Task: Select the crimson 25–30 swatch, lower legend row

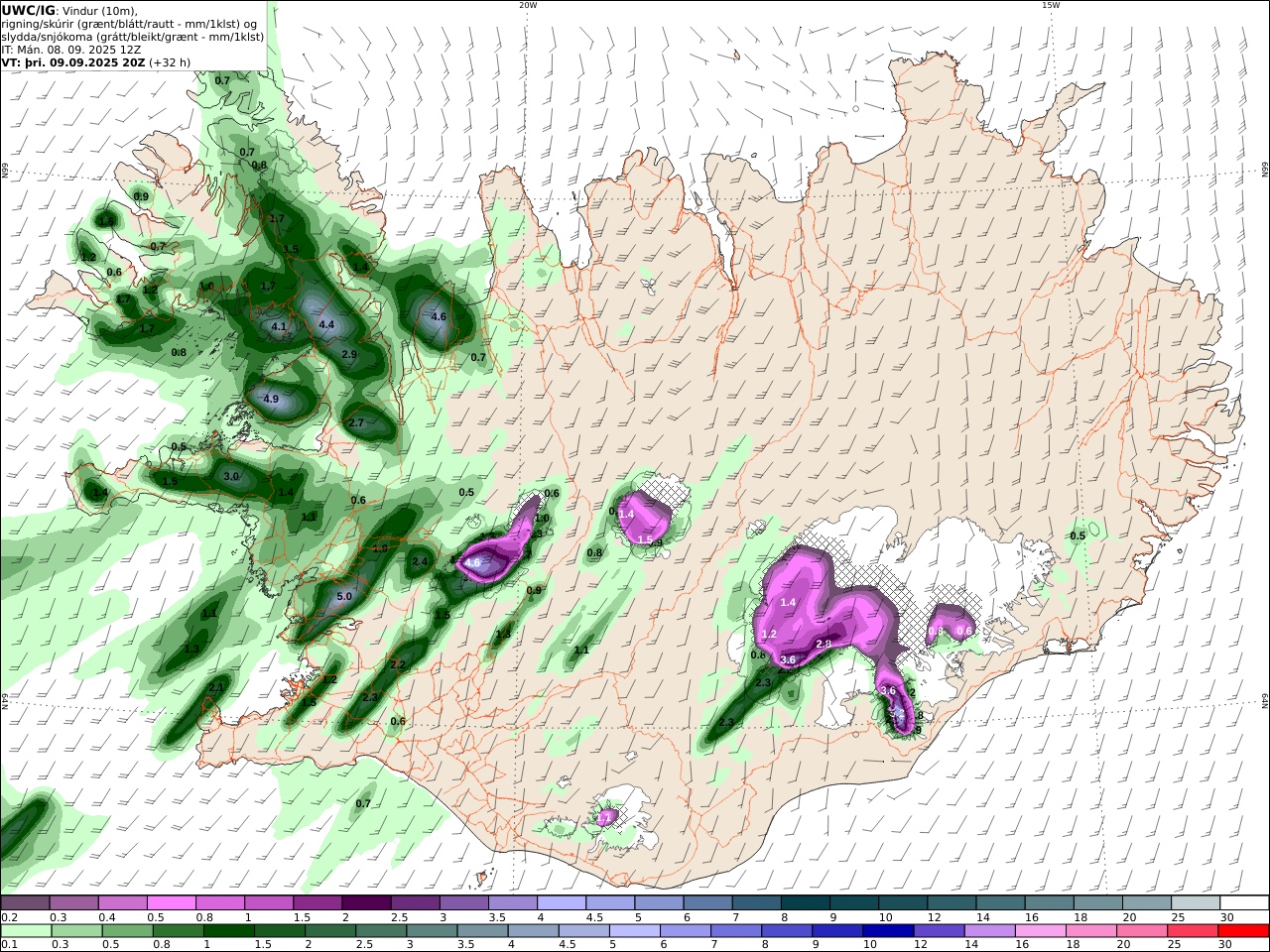Action: (1193, 931)
